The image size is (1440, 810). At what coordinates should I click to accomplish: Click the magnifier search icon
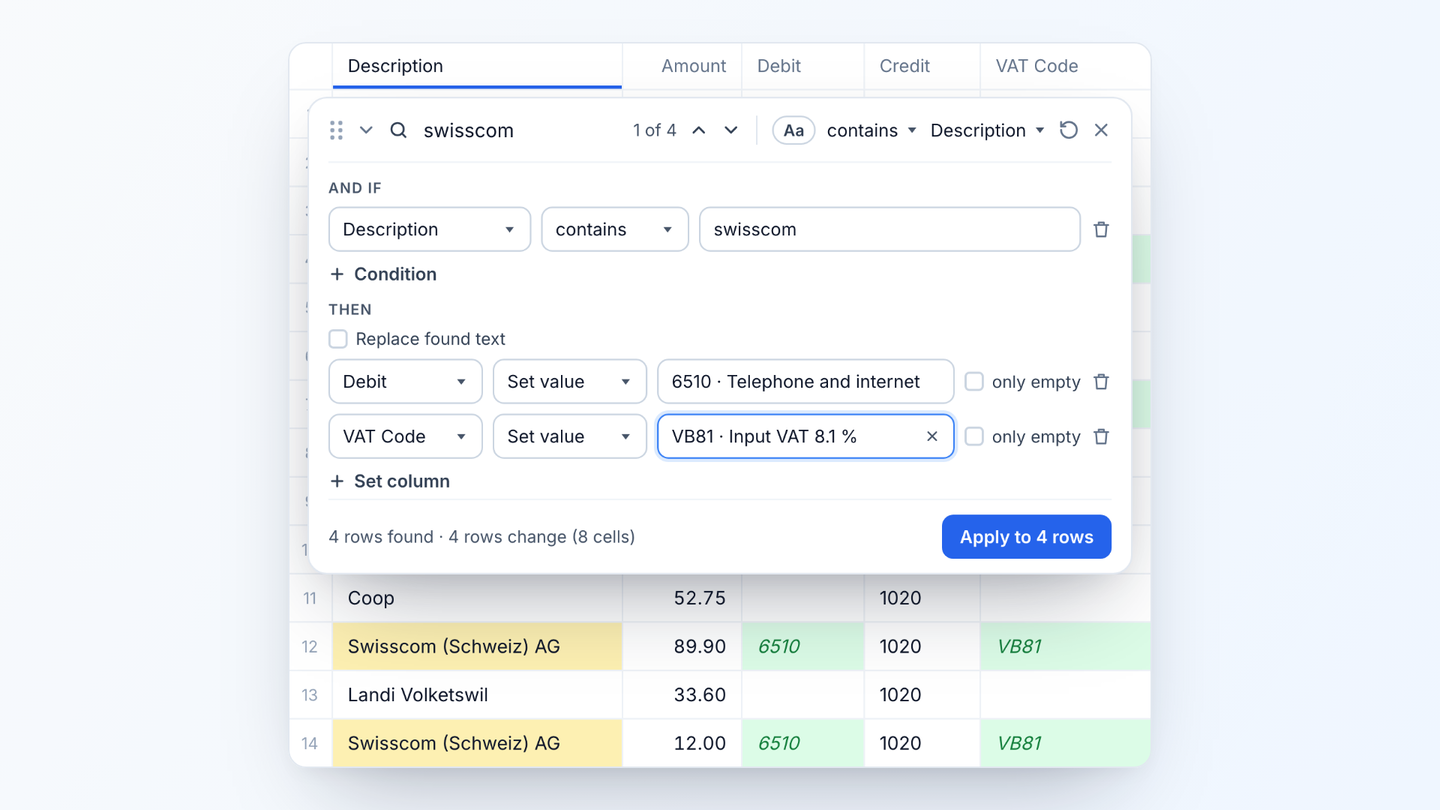398,130
